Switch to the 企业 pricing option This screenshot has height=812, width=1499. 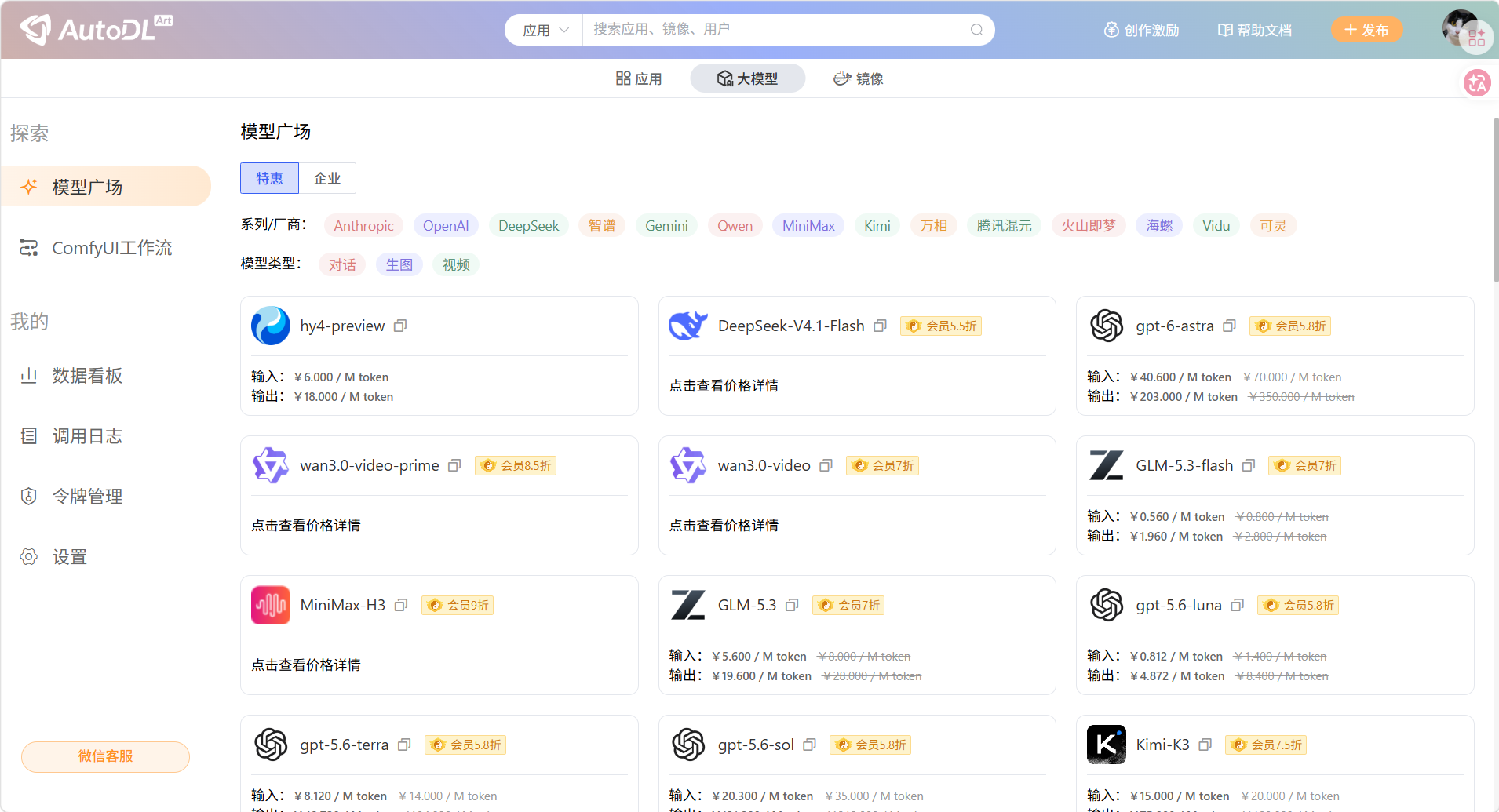(x=327, y=178)
